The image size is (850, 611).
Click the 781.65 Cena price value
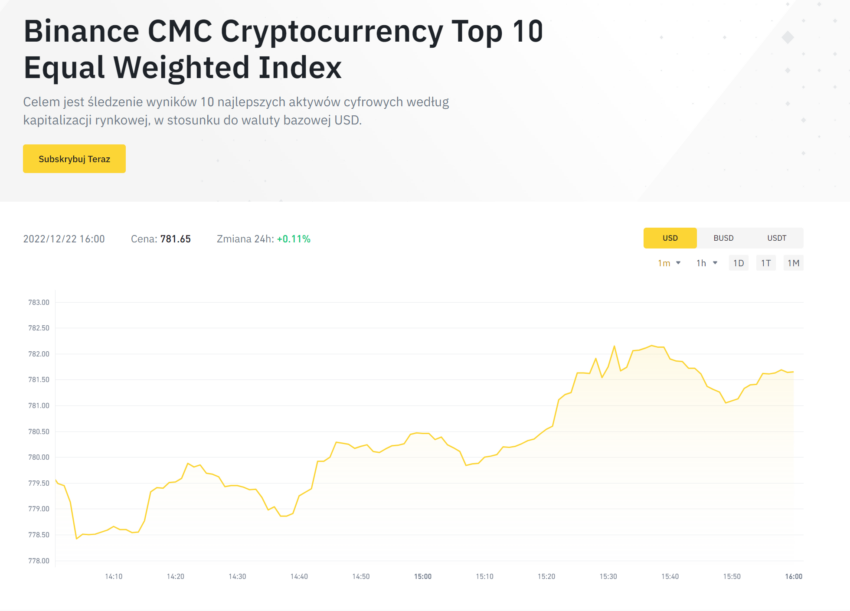tap(176, 239)
